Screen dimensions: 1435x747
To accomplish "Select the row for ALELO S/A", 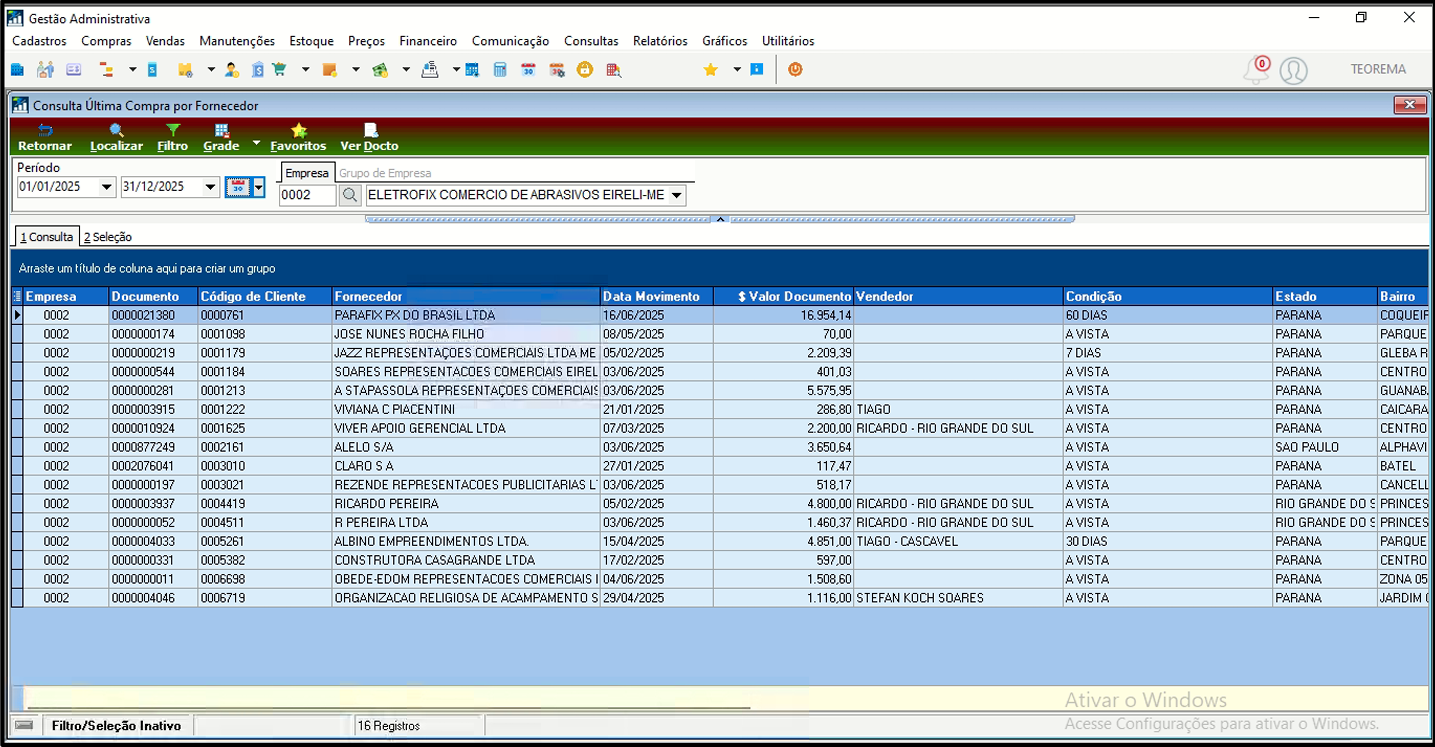I will coord(719,447).
